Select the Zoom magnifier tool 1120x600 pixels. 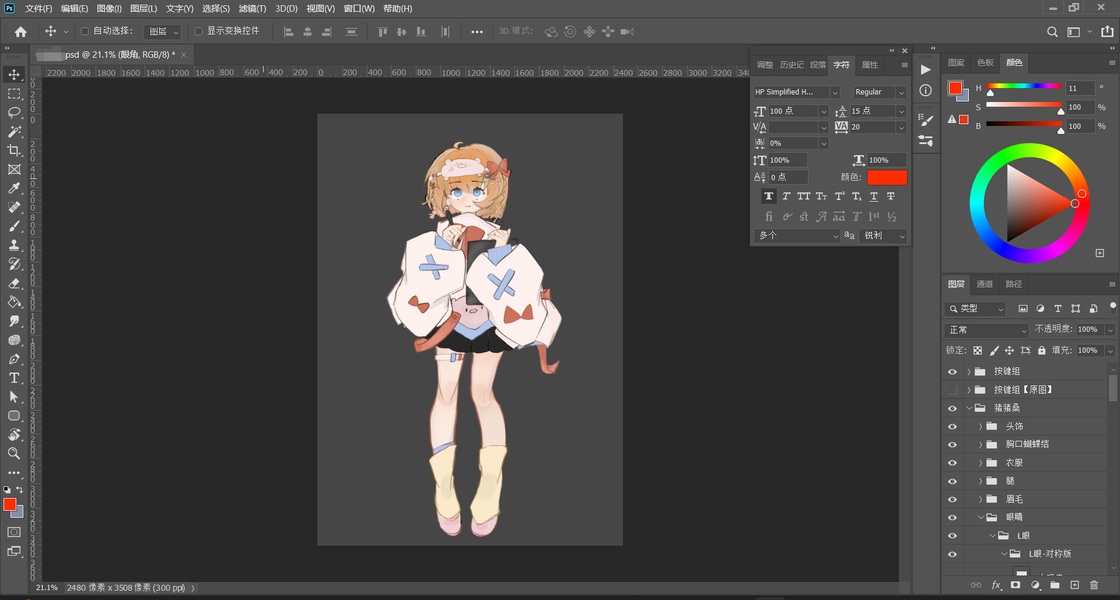pyautogui.click(x=14, y=453)
